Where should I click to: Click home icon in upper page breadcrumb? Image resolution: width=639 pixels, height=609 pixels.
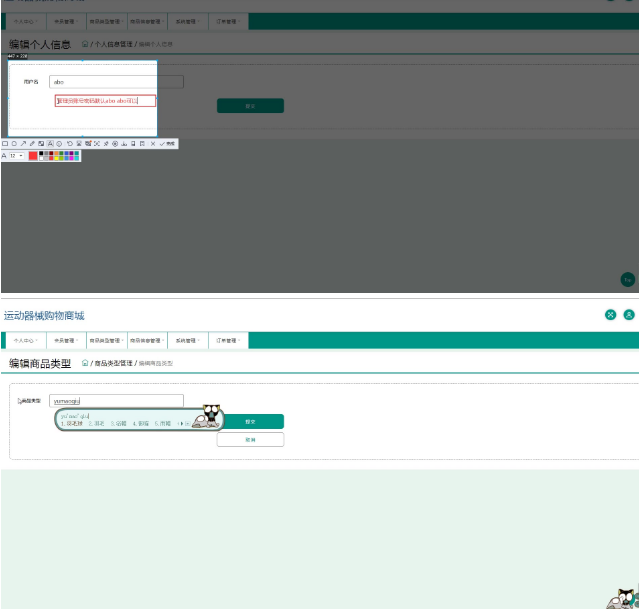pos(85,44)
